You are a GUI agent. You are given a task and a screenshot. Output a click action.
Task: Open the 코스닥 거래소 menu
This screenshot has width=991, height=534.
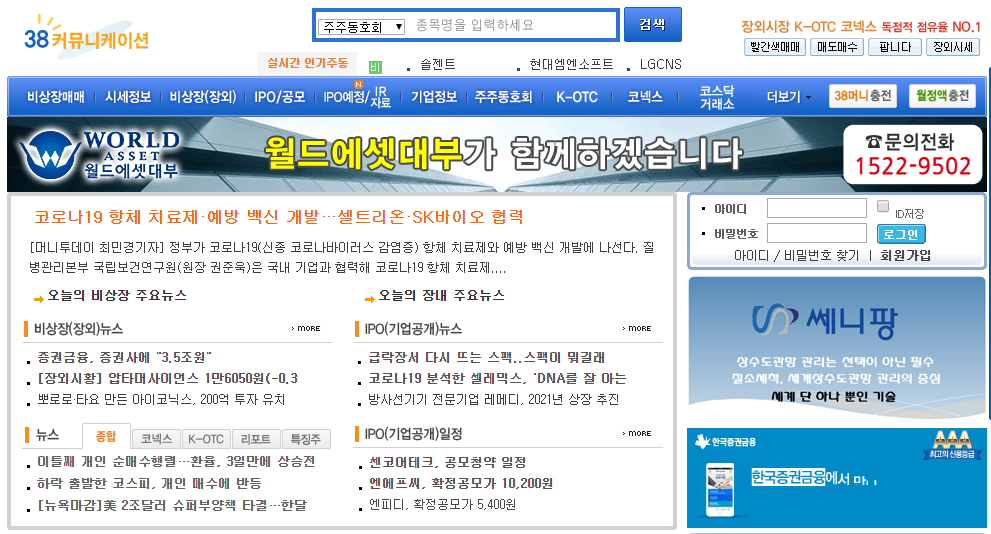pyautogui.click(x=717, y=97)
